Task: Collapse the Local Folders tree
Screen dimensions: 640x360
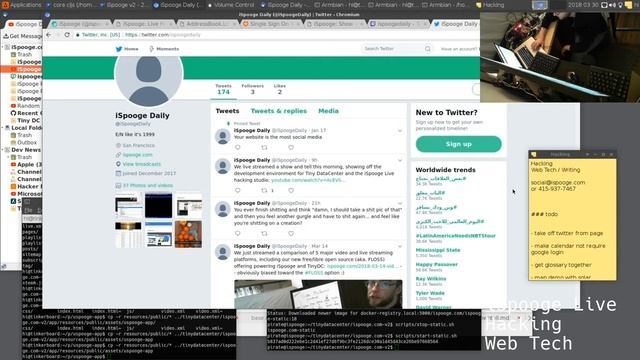Action: (x=3, y=128)
